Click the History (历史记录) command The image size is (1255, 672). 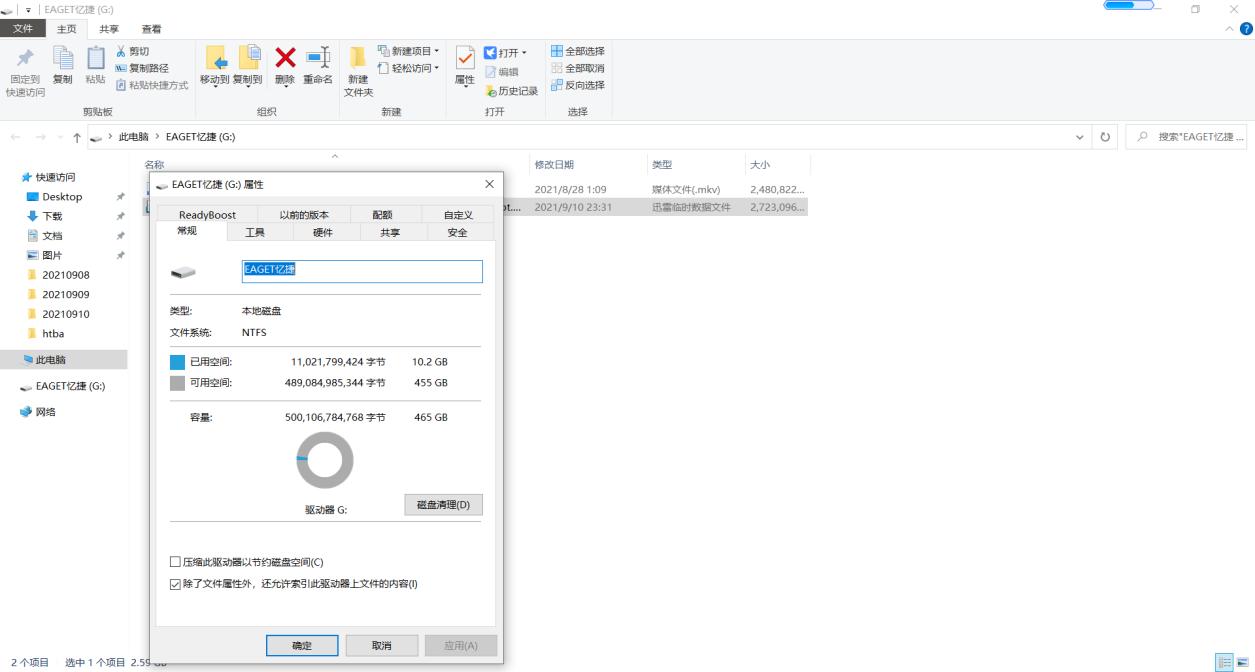pos(512,90)
